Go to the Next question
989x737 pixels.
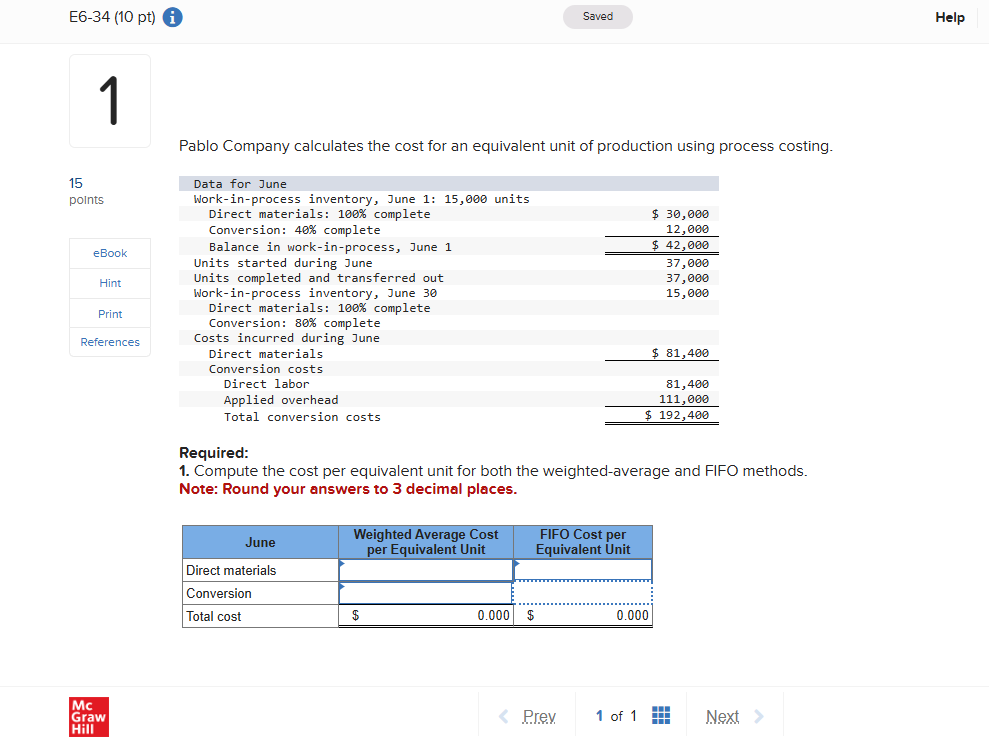click(x=722, y=716)
